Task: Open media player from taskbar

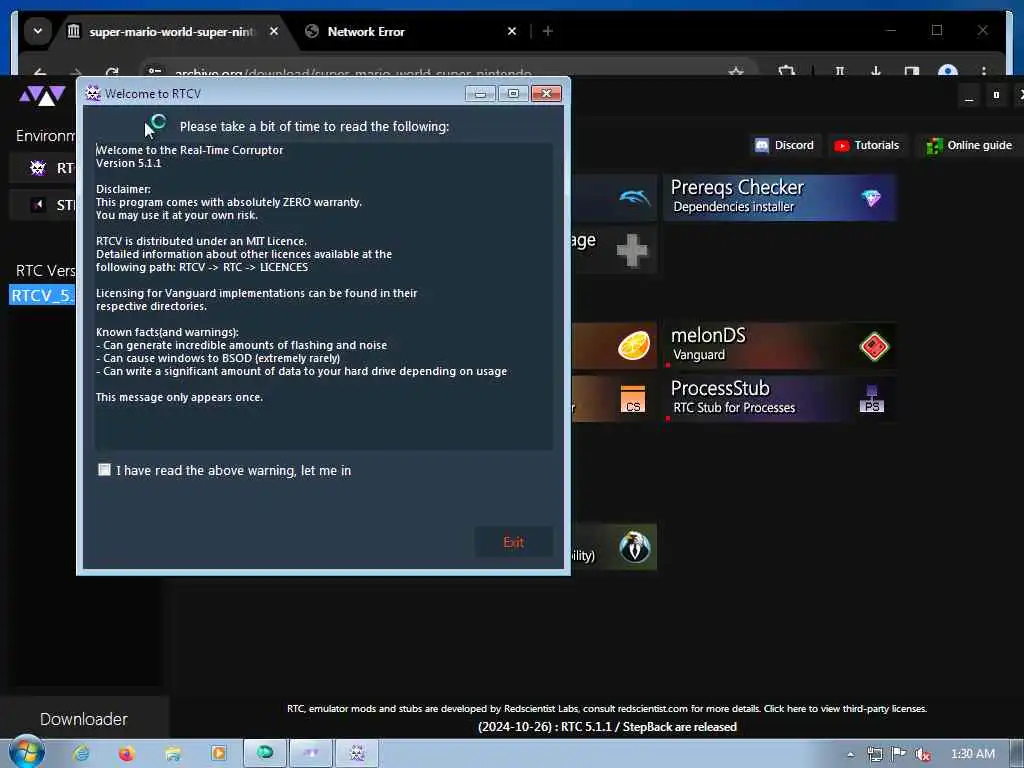Action: coord(218,754)
